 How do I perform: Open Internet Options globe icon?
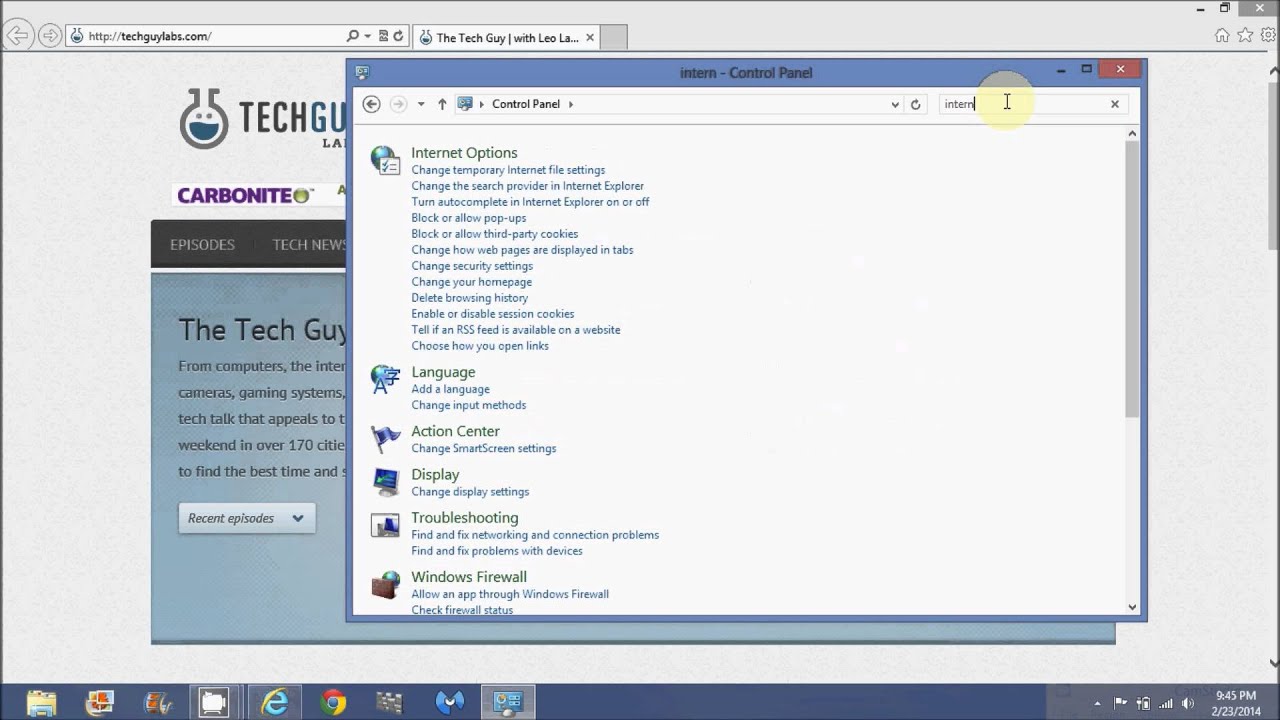coord(385,160)
